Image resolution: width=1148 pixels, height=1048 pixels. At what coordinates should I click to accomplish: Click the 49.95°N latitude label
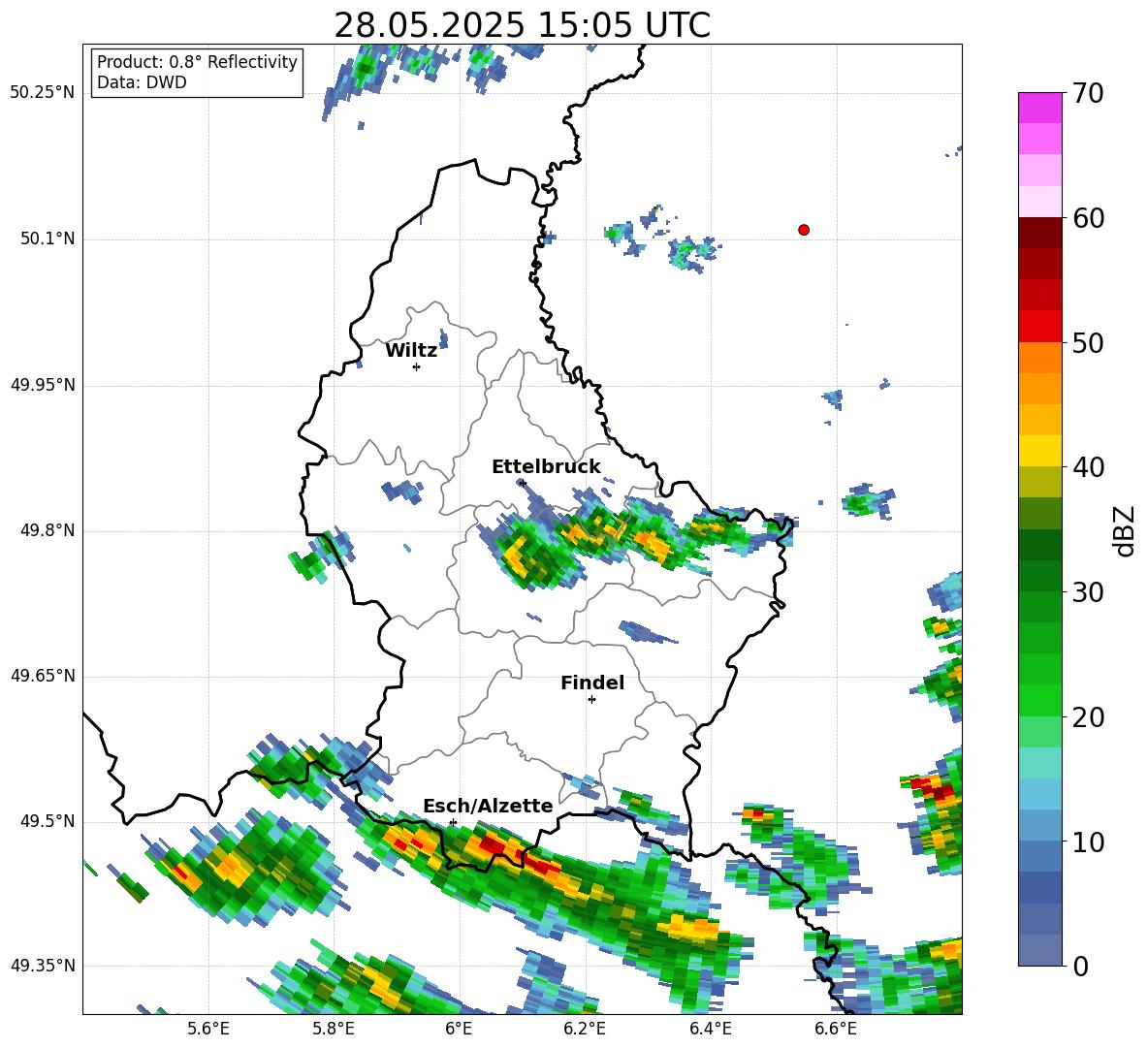coord(43,384)
